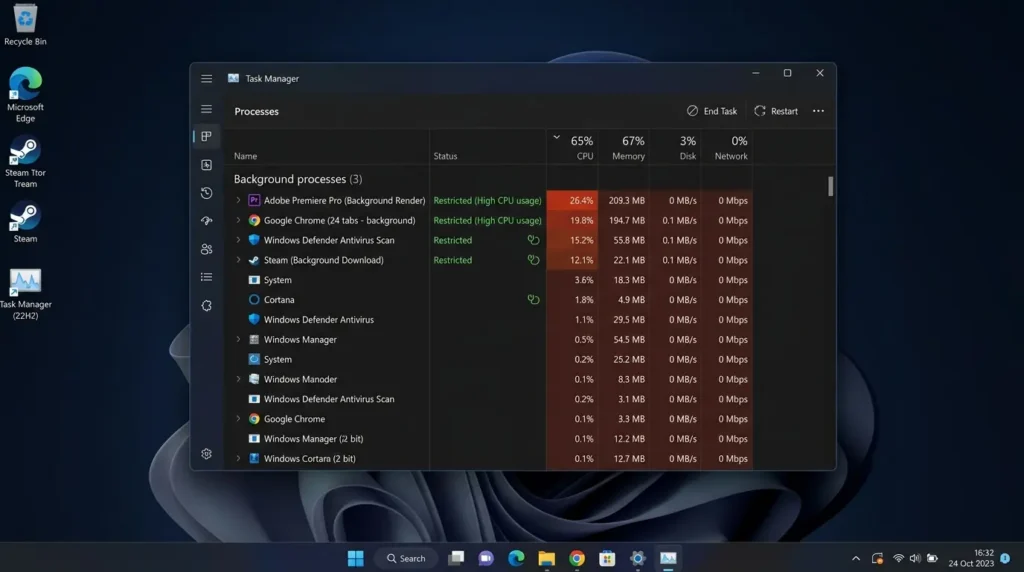1024x572 pixels.
Task: Open the Processes page icon in sidebar
Action: pos(206,136)
